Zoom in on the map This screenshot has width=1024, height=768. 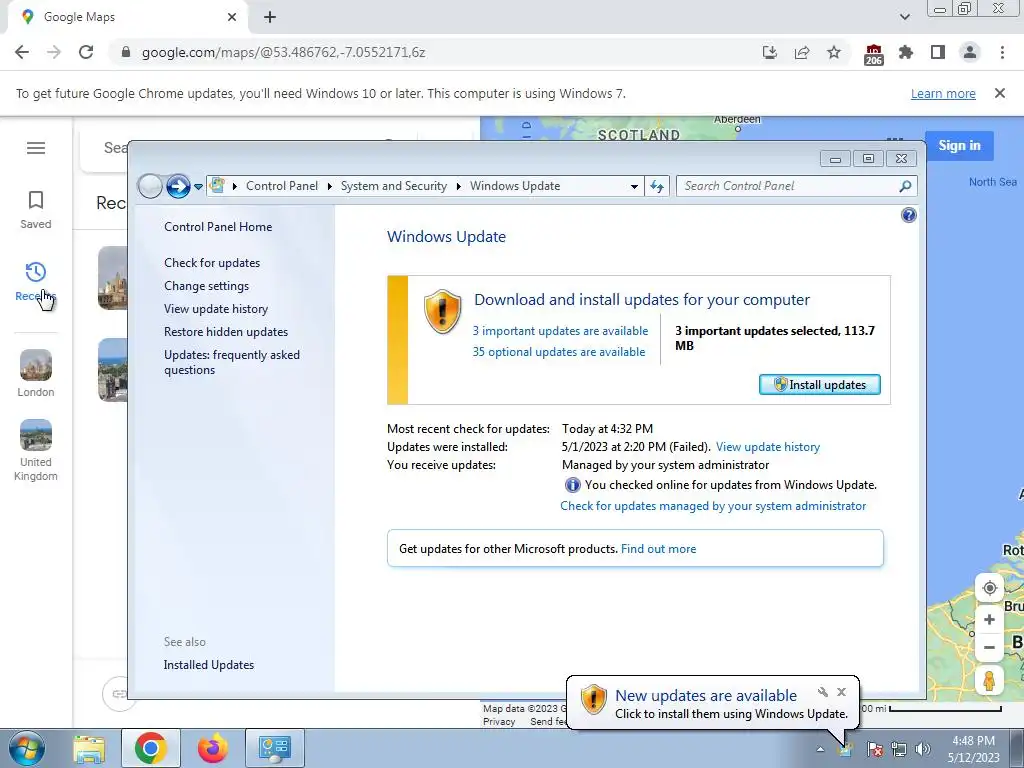pyautogui.click(x=989, y=619)
